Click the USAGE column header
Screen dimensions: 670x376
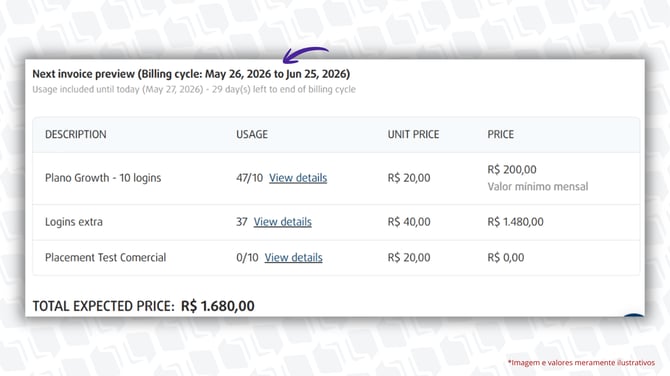click(252, 134)
